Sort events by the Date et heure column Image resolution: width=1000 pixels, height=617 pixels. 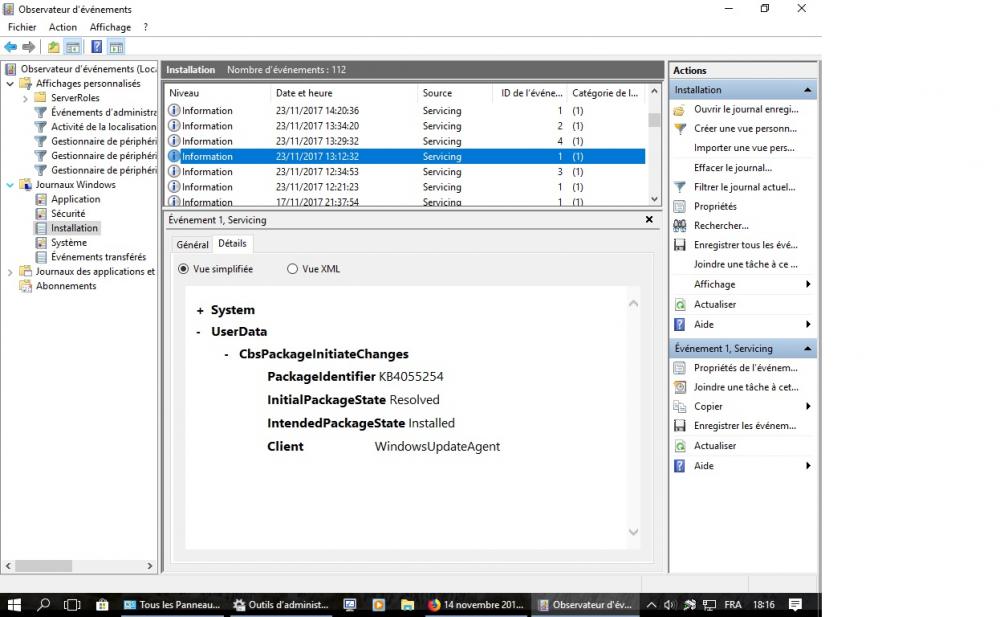tap(304, 93)
